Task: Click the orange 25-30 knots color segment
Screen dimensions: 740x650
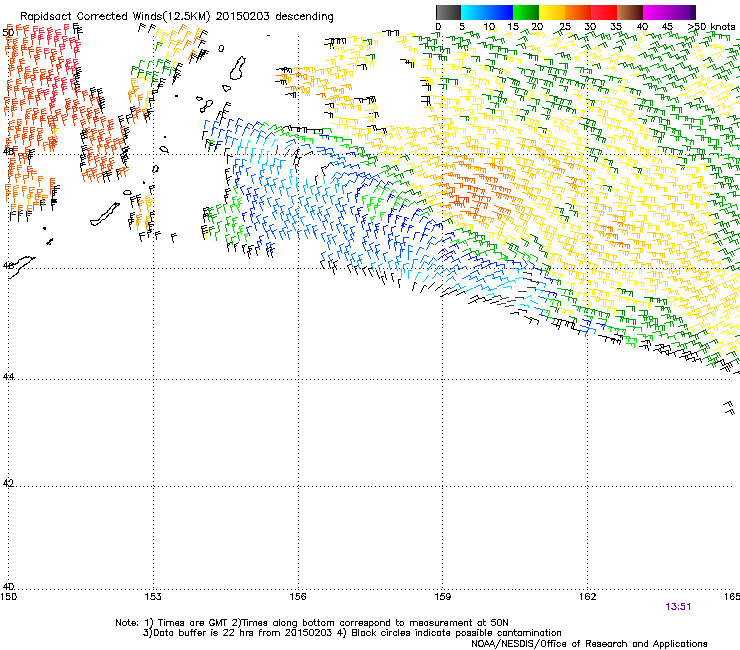Action: click(x=578, y=12)
